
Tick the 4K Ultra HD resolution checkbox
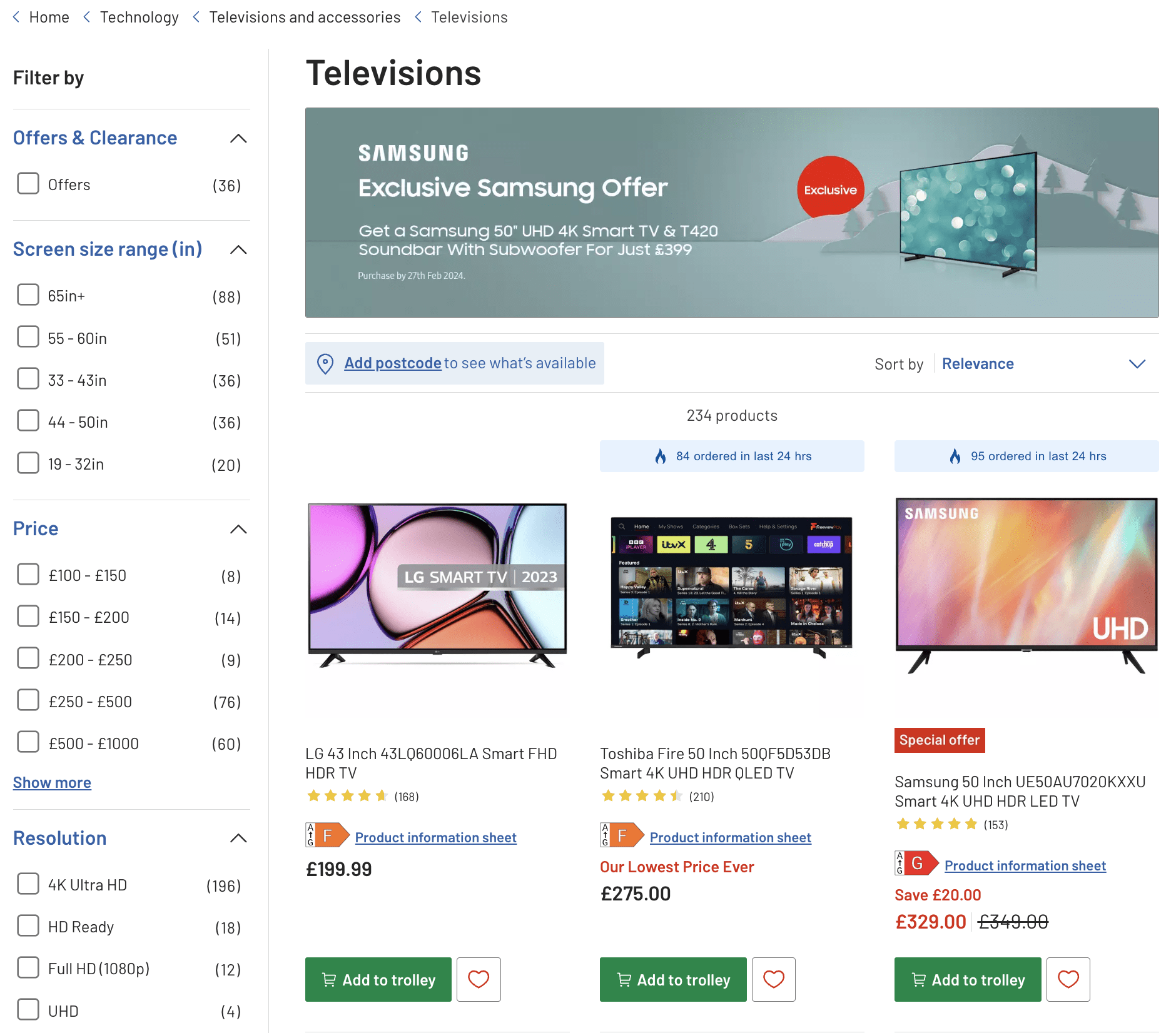tap(28, 884)
